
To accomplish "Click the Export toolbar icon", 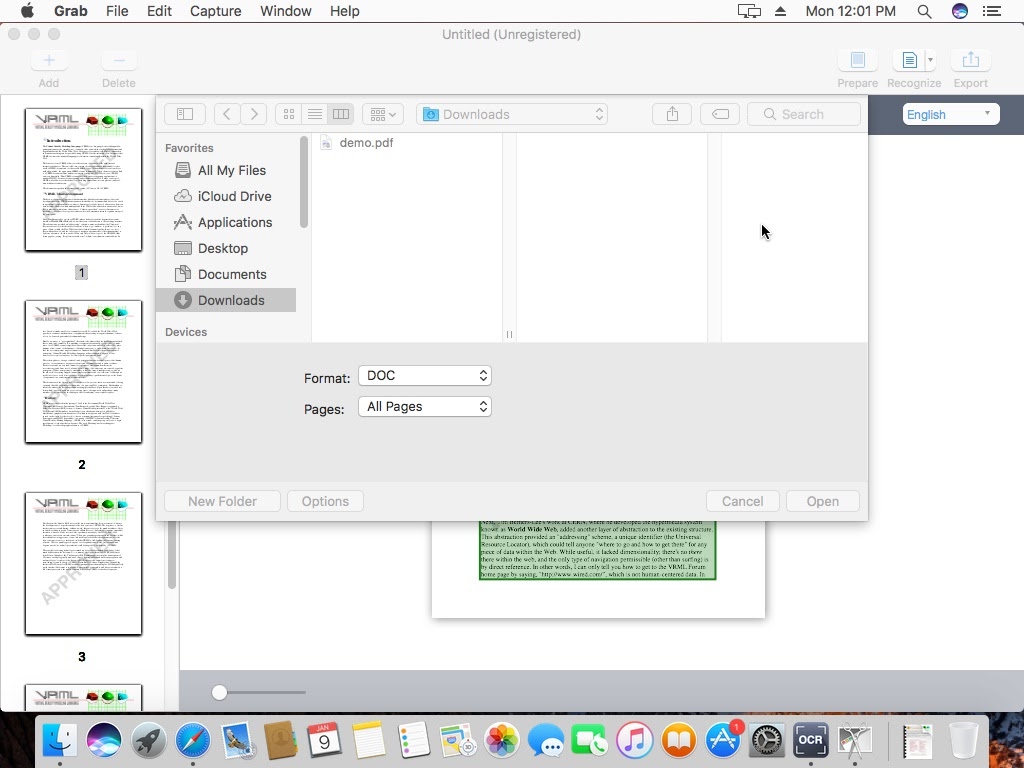I will click(970, 60).
